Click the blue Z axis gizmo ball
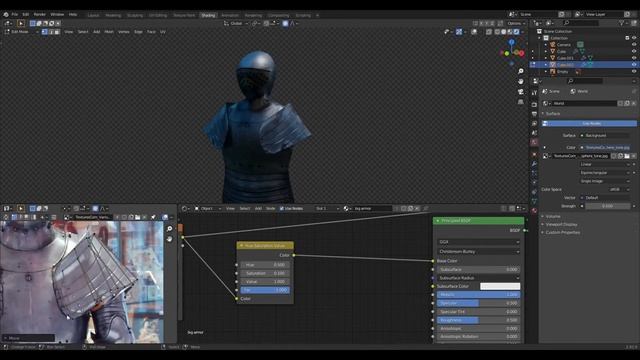 pos(511,42)
